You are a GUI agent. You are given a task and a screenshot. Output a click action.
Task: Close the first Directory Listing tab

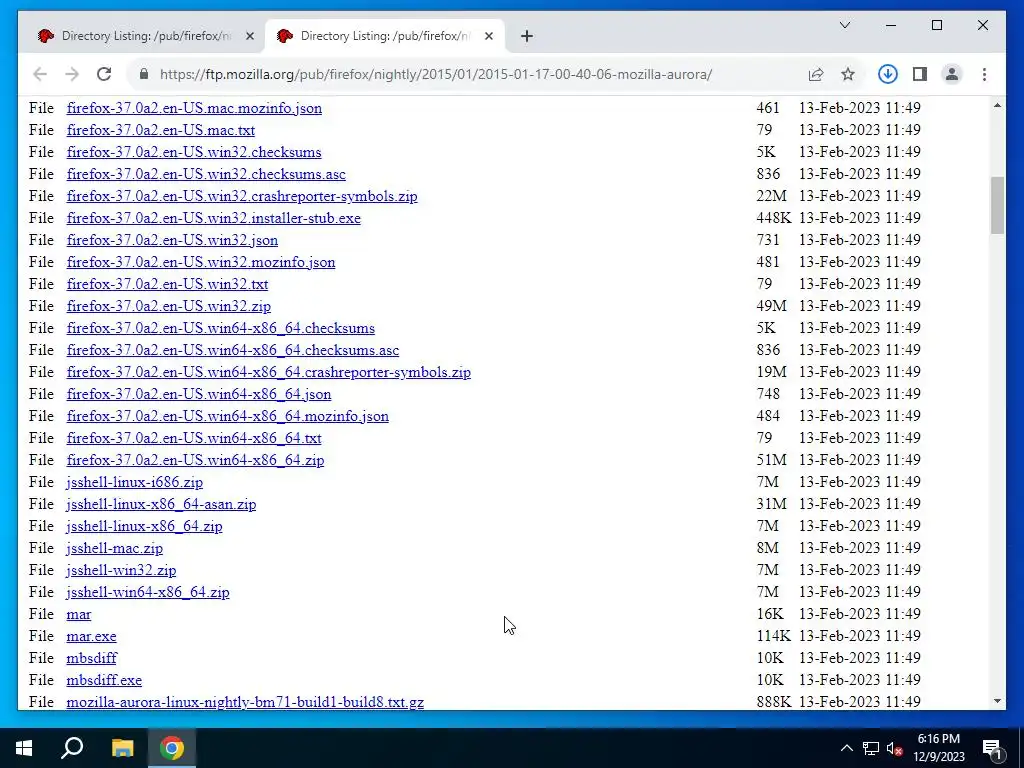[x=249, y=37]
